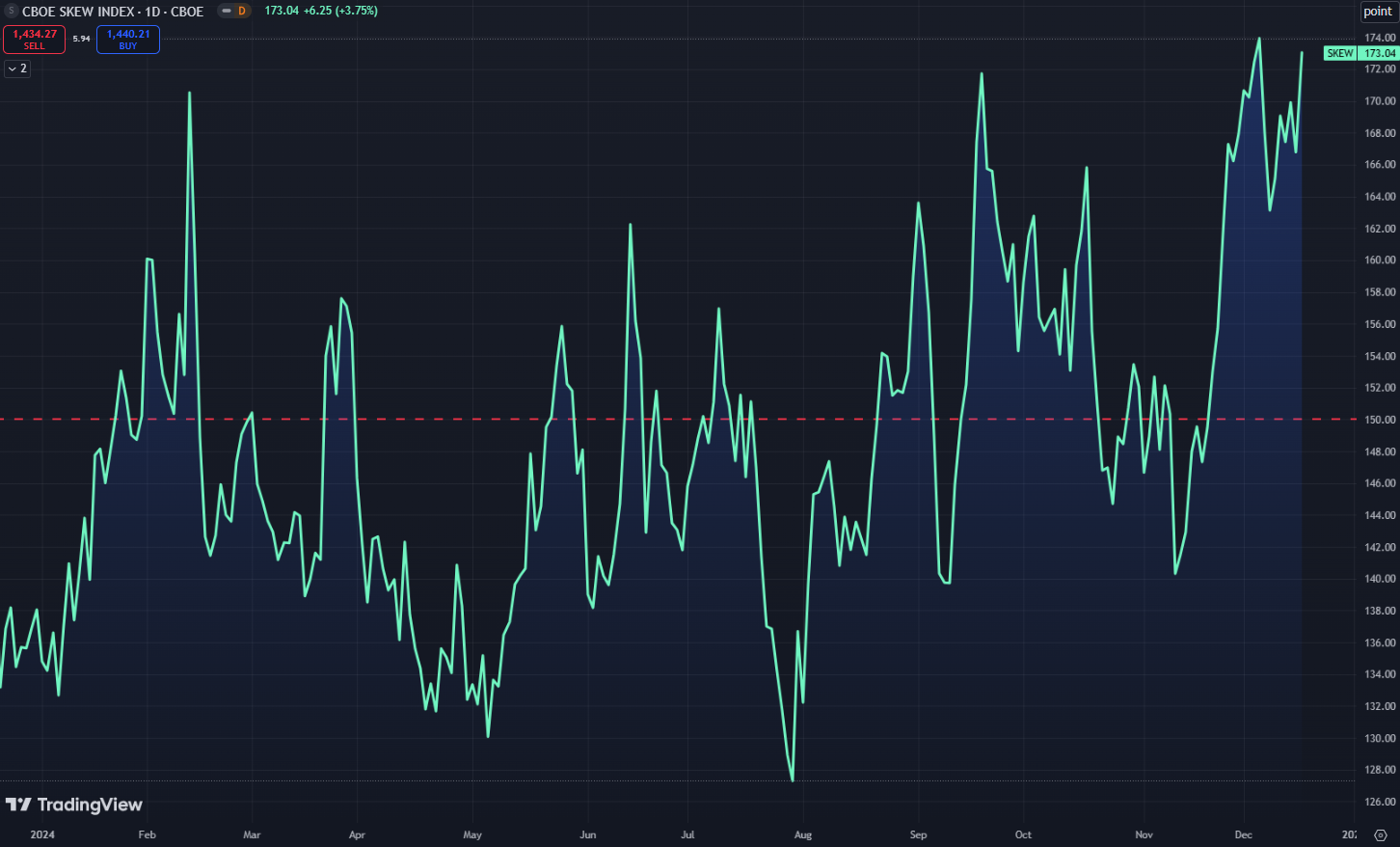Click the Mar label on time axis
Image resolution: width=1400 pixels, height=847 pixels.
252,835
